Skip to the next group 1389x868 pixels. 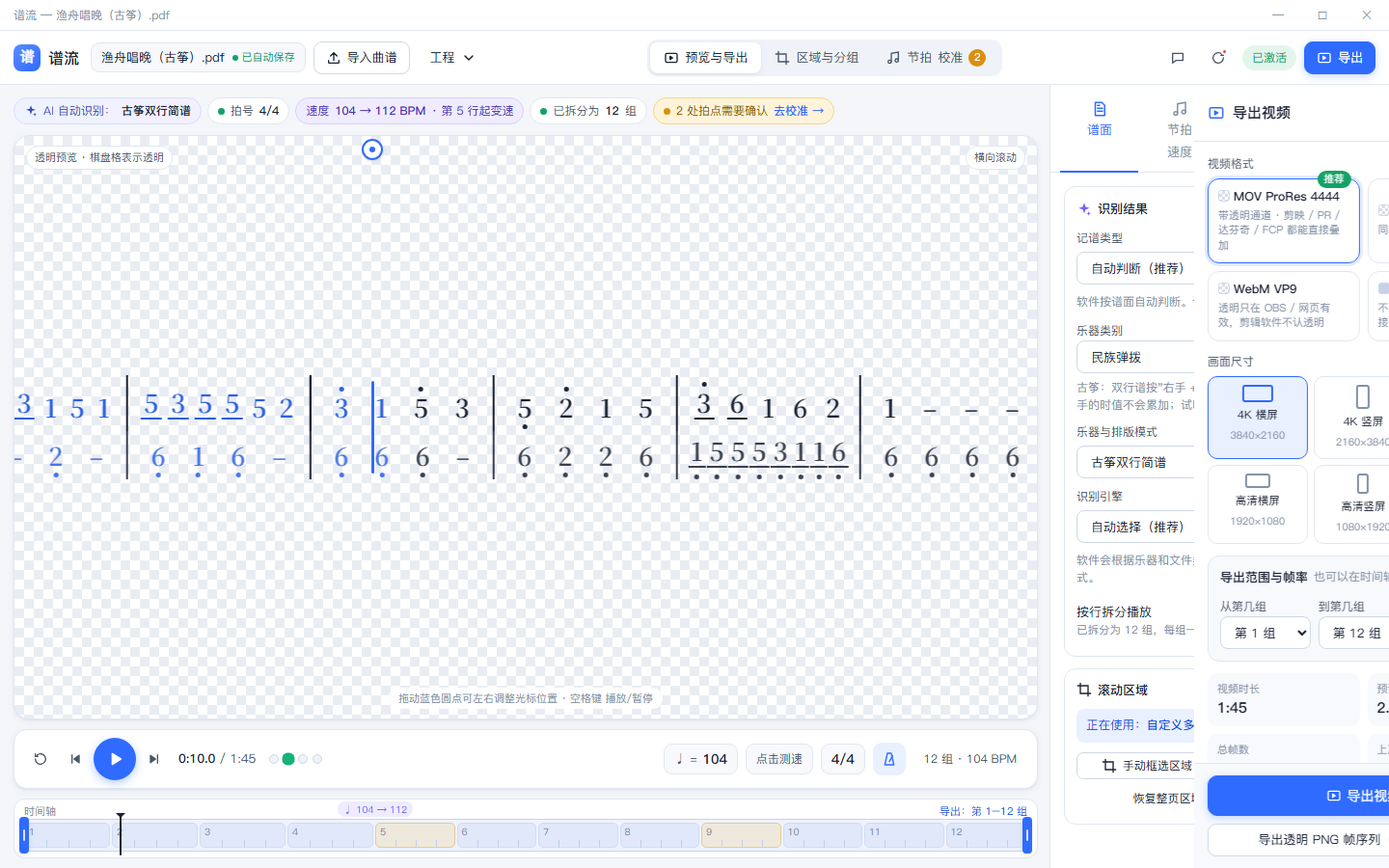coord(154,759)
